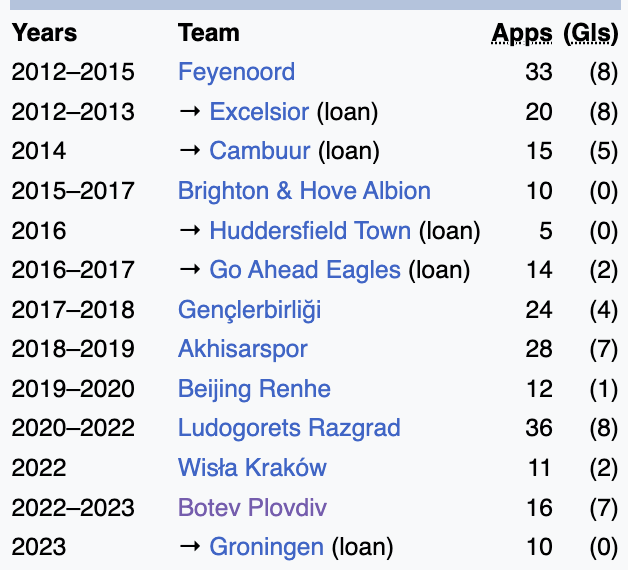Visit the Huddersfield Town link
The image size is (628, 570).
(x=310, y=231)
